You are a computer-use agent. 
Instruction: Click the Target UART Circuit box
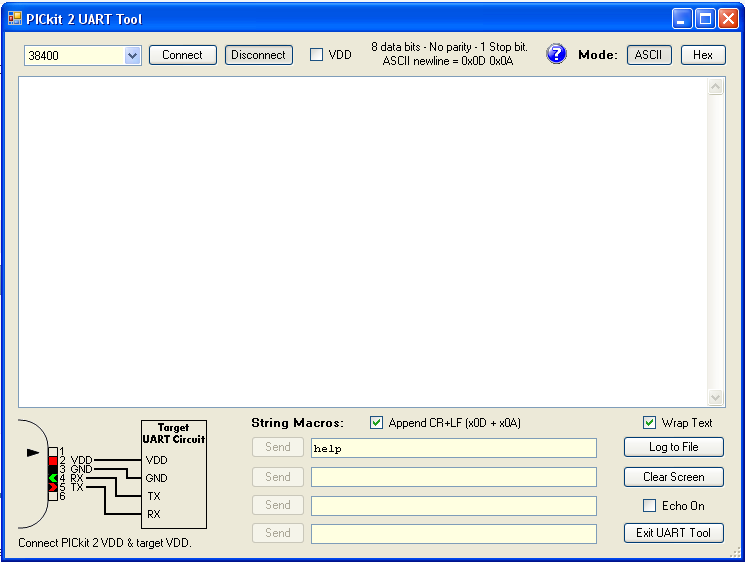[x=174, y=474]
